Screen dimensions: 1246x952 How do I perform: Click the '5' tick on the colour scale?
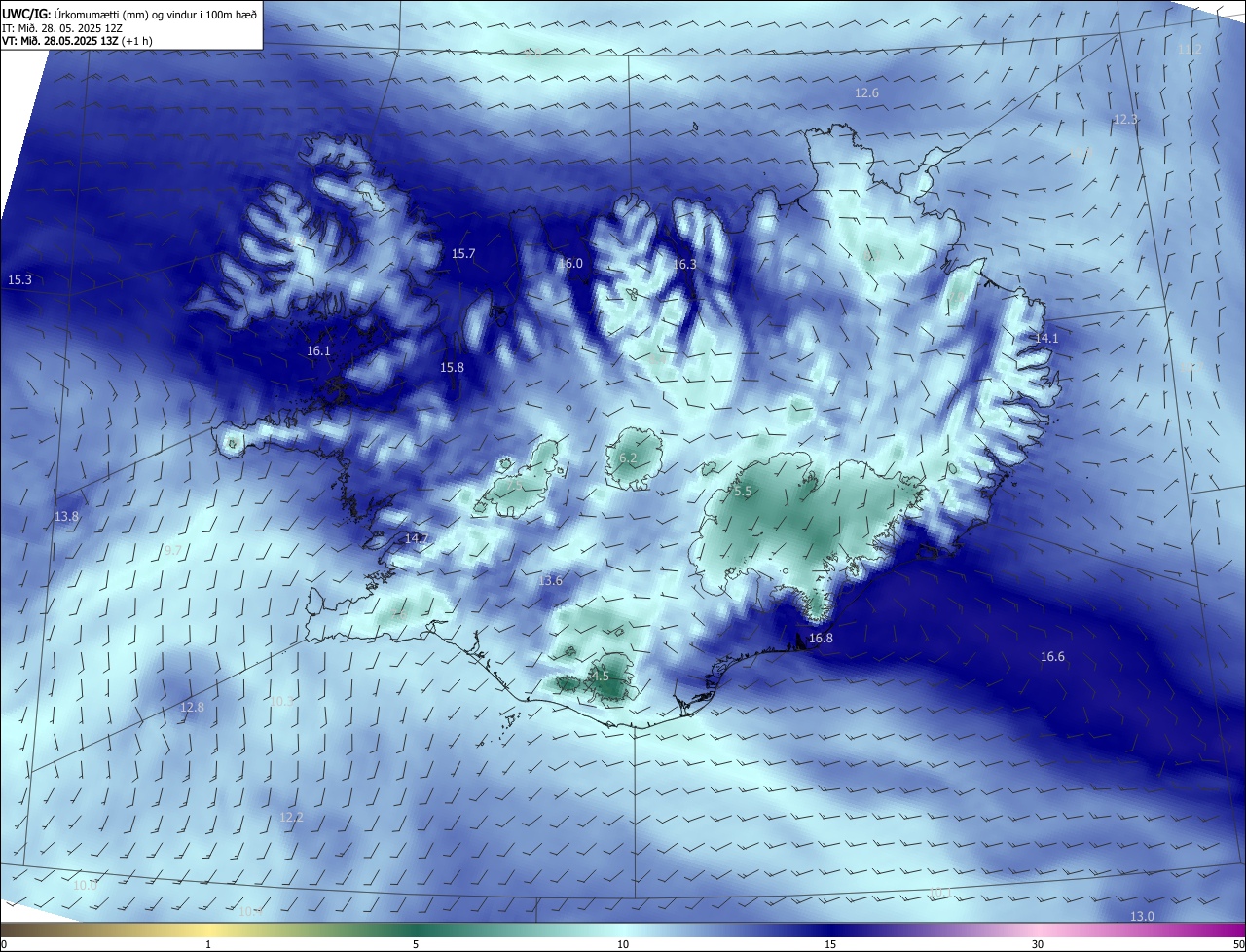(x=416, y=944)
